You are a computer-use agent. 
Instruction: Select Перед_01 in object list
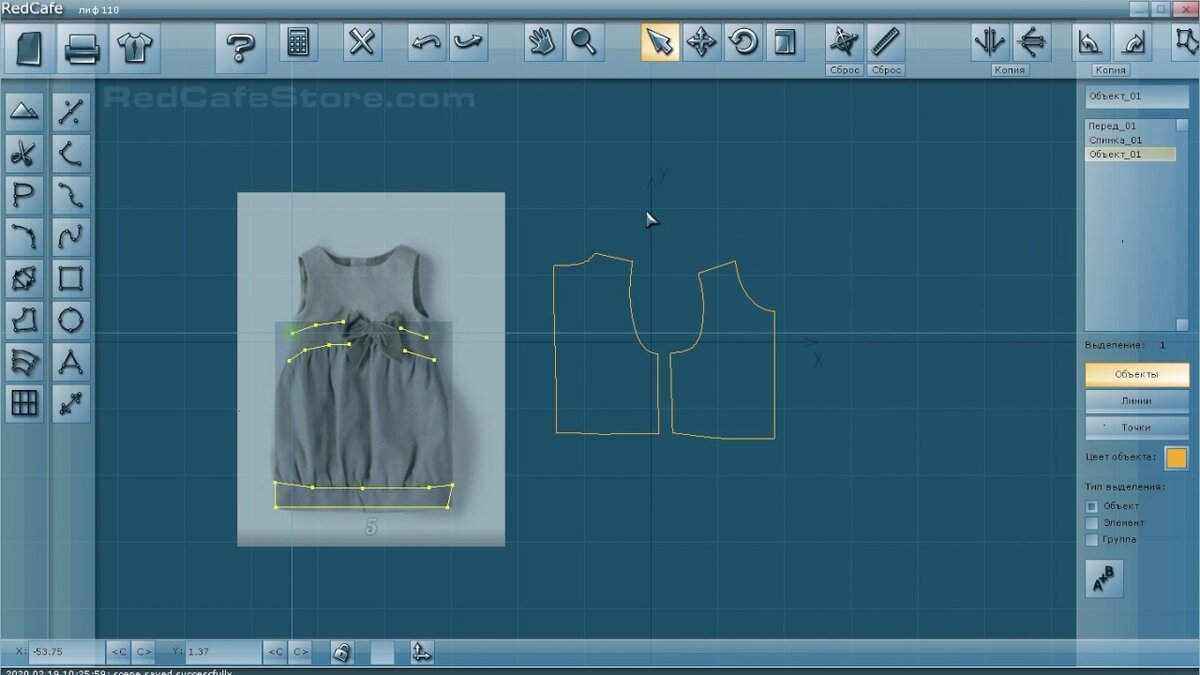coord(1130,126)
